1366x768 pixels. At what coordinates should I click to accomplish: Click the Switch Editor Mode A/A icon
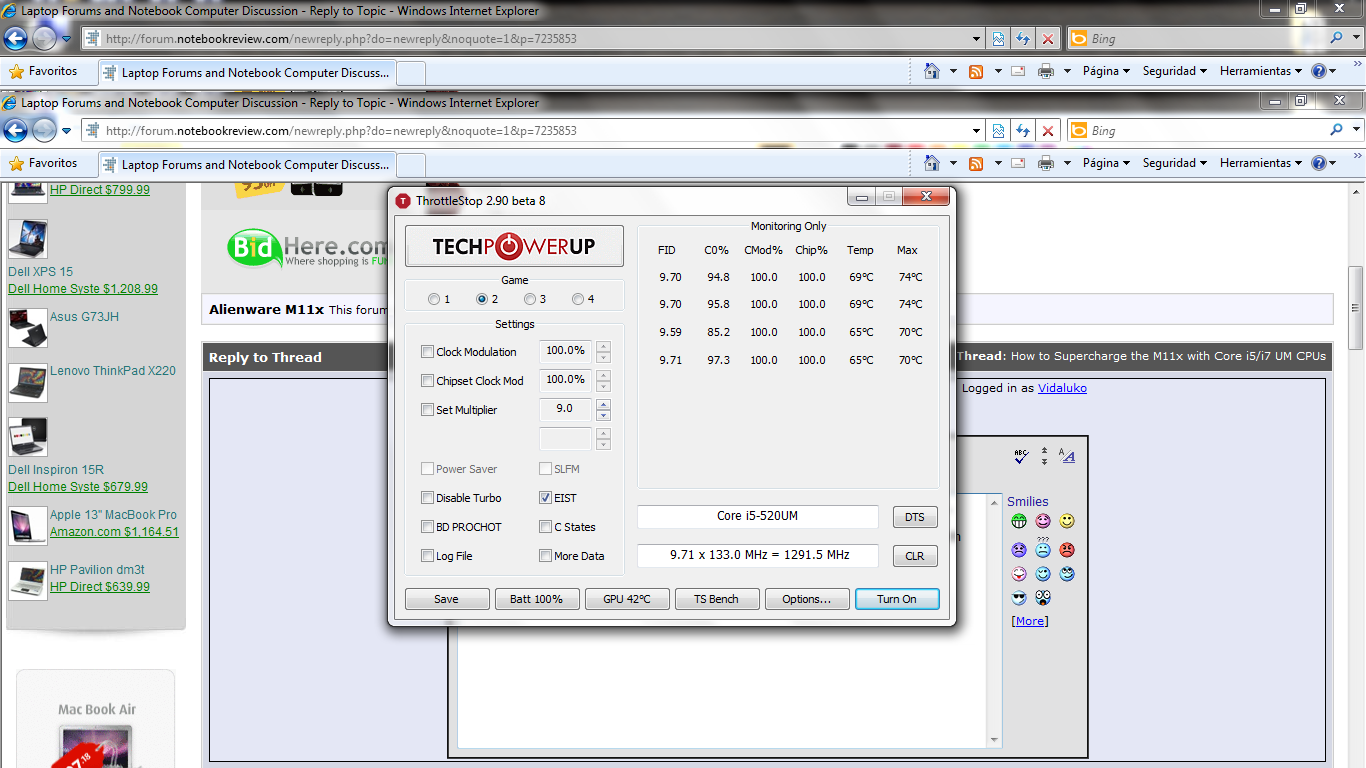1067,456
